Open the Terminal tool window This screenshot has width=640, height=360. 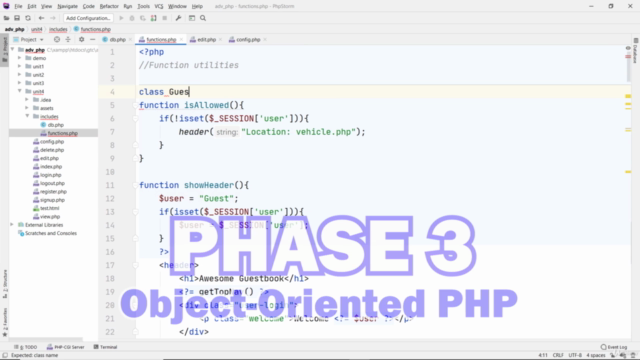[105, 347]
